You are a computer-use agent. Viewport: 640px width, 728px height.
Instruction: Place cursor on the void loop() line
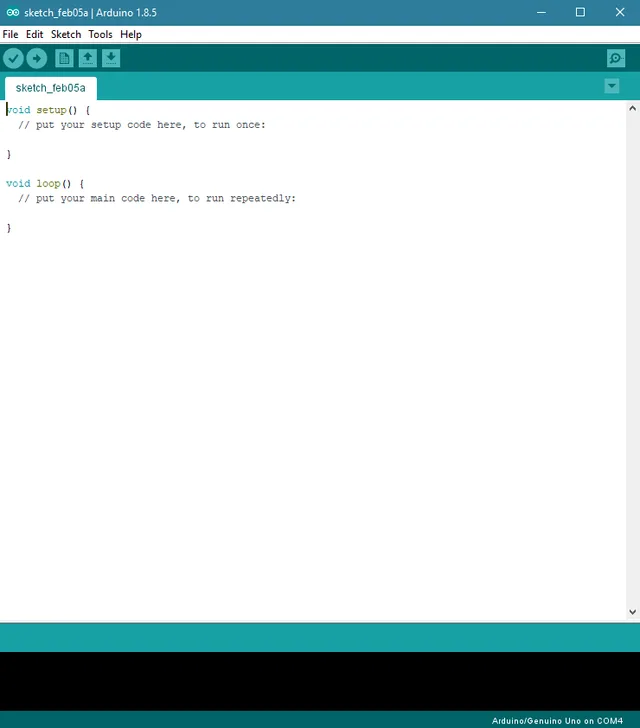(45, 184)
